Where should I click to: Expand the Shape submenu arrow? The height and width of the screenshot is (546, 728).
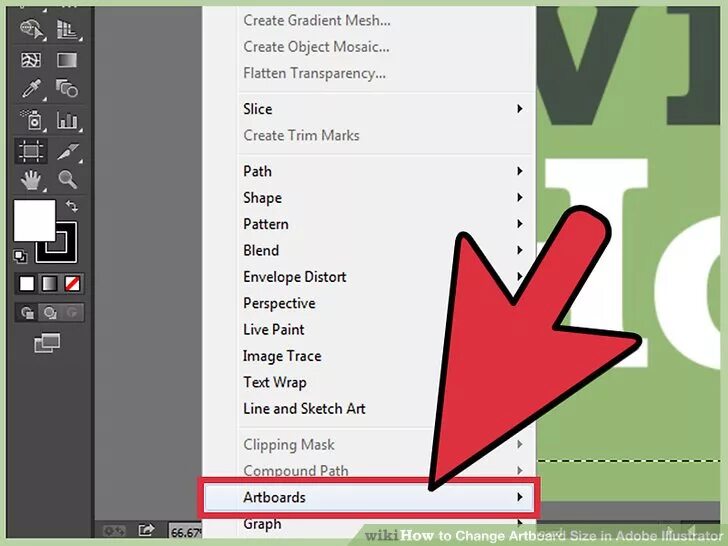click(520, 197)
